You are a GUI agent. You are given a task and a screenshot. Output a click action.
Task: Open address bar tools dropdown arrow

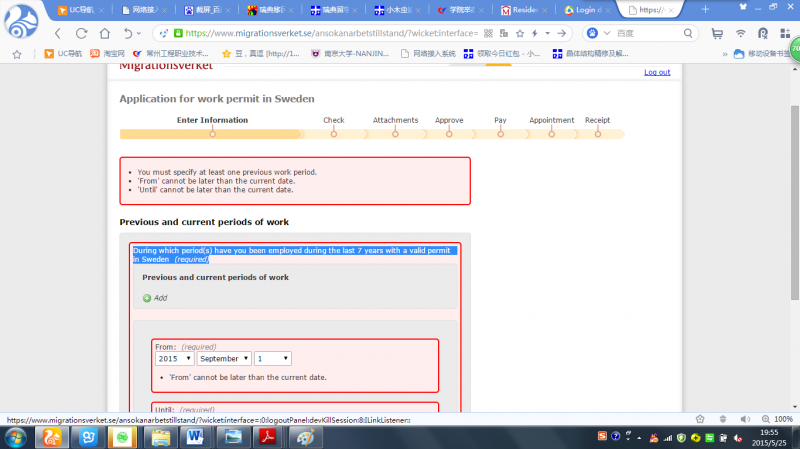click(x=547, y=34)
